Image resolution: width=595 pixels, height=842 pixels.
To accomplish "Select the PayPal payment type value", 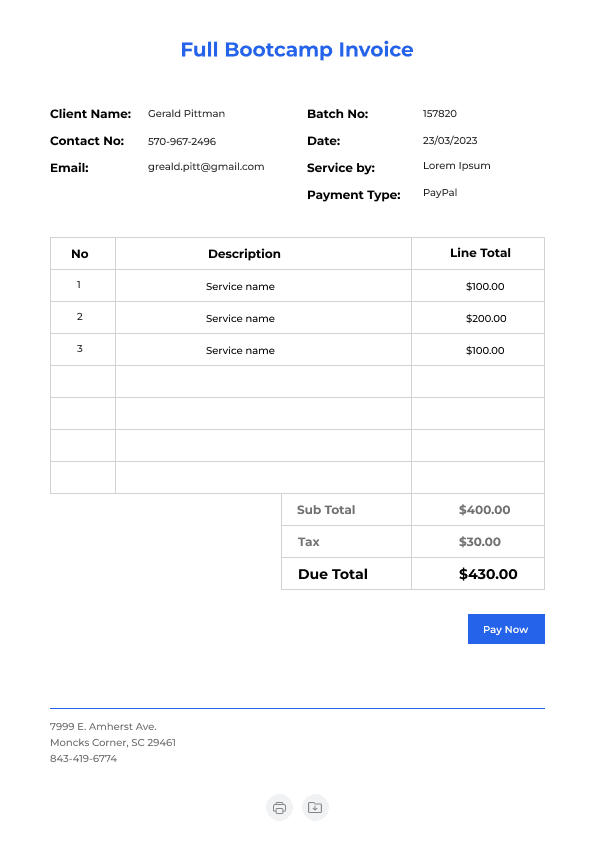I will pos(440,193).
